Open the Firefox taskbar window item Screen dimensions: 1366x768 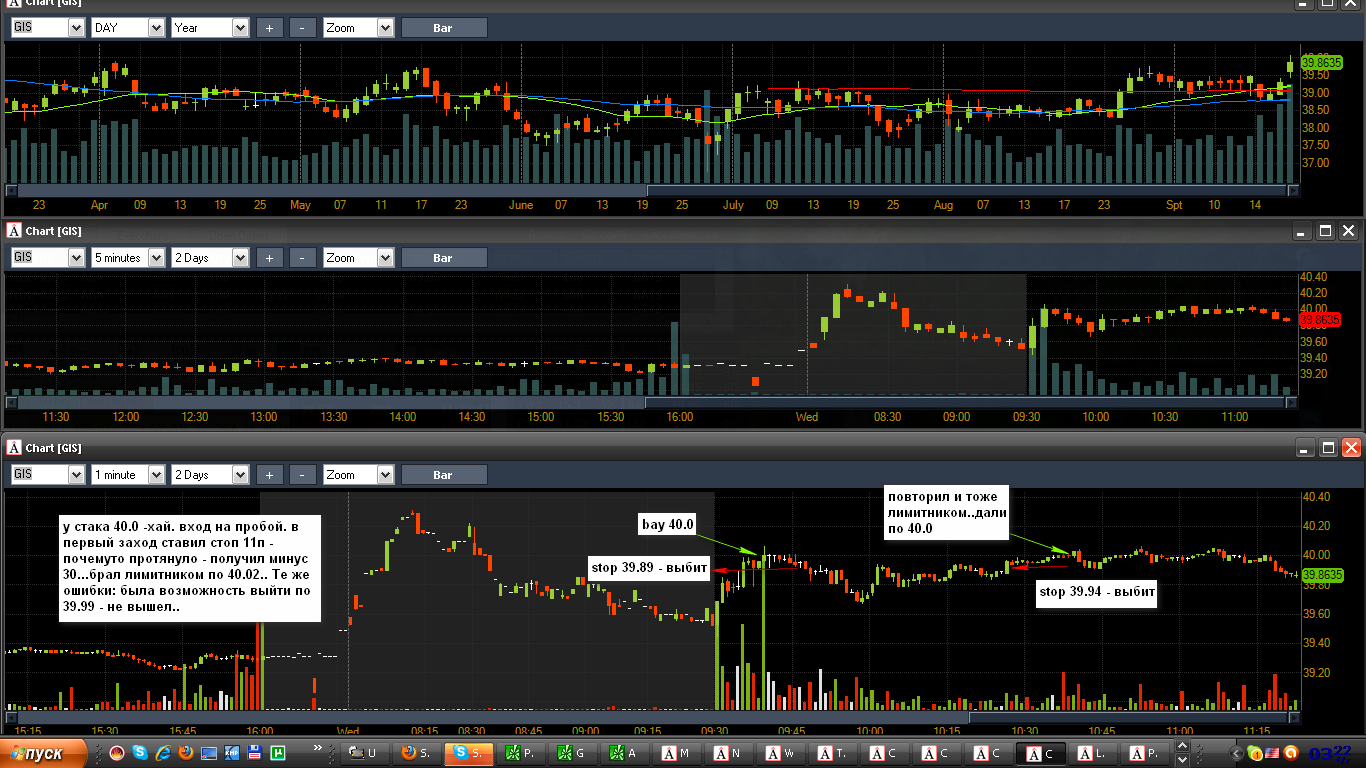pos(417,753)
